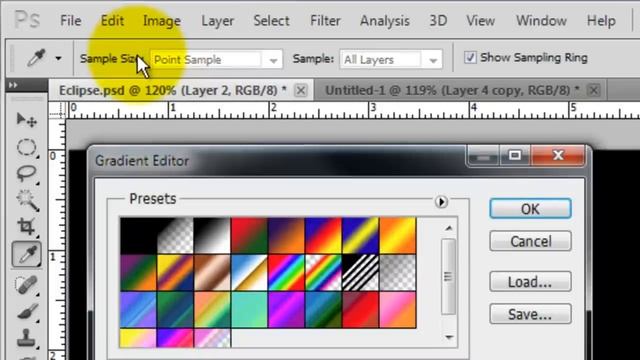Screen dimensions: 640x360
Task: Click the Photoshop Ps logo
Action: 27,20
